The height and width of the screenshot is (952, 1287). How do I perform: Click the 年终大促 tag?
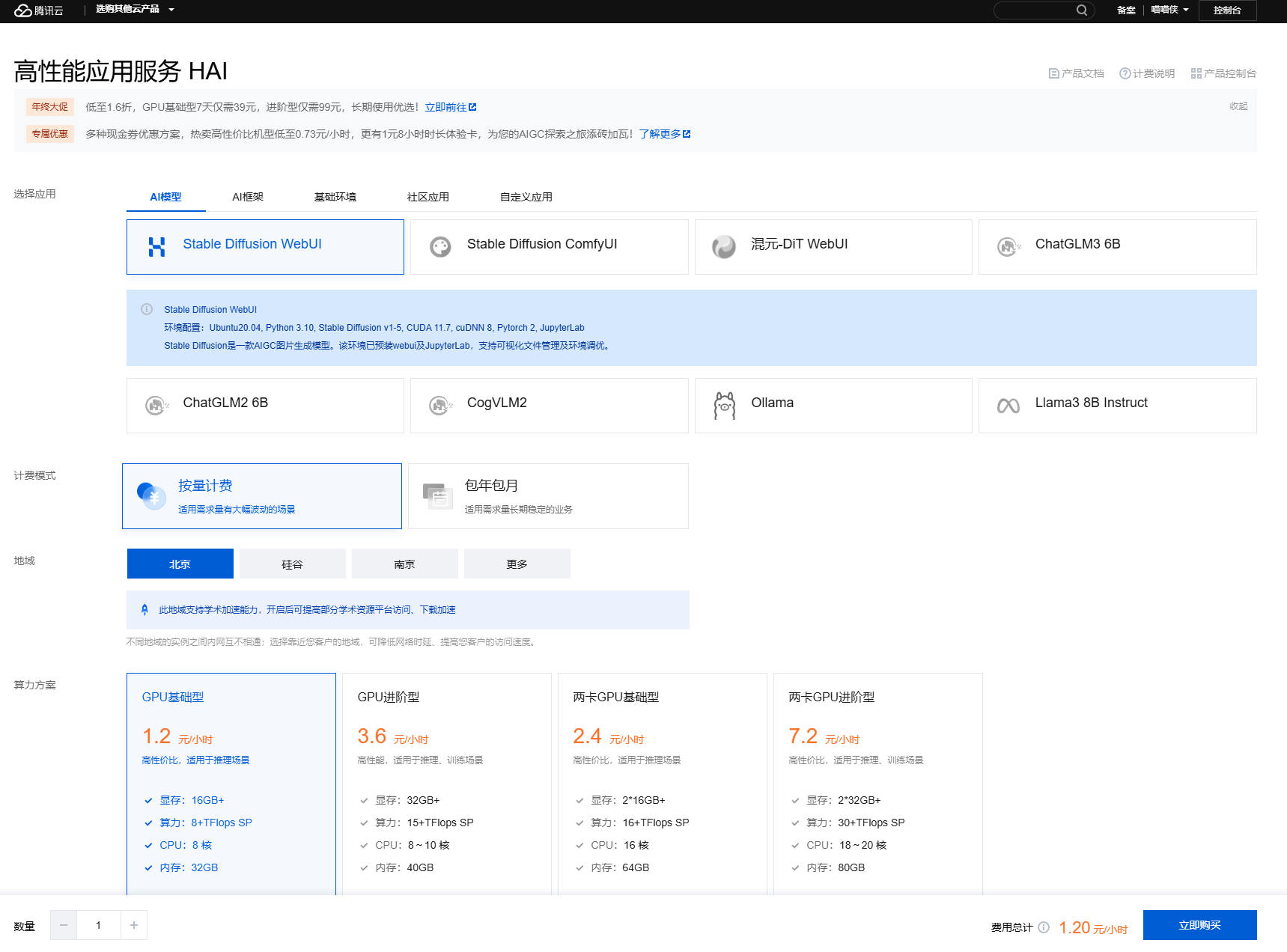tap(49, 107)
